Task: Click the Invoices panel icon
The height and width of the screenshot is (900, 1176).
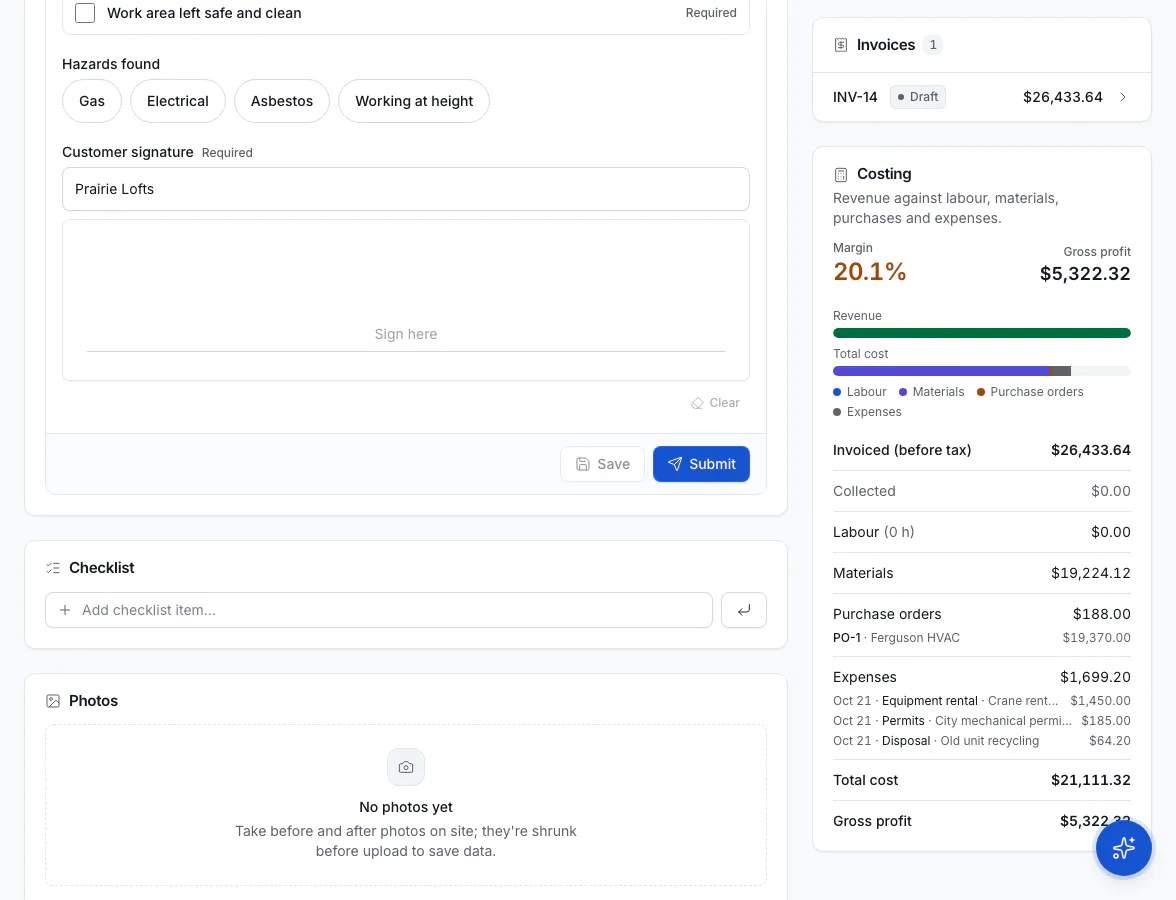Action: [841, 45]
